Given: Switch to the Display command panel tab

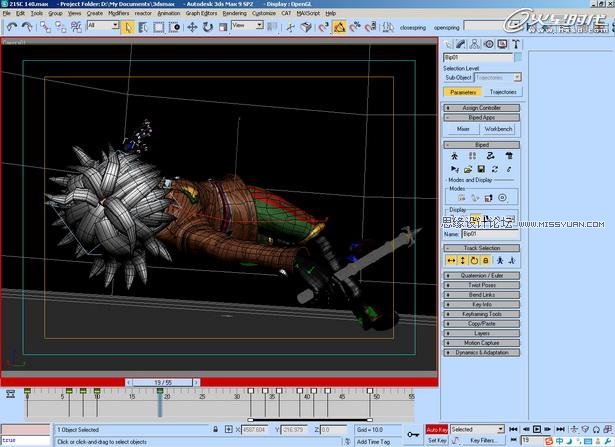Looking at the screenshot, I should [502, 44].
